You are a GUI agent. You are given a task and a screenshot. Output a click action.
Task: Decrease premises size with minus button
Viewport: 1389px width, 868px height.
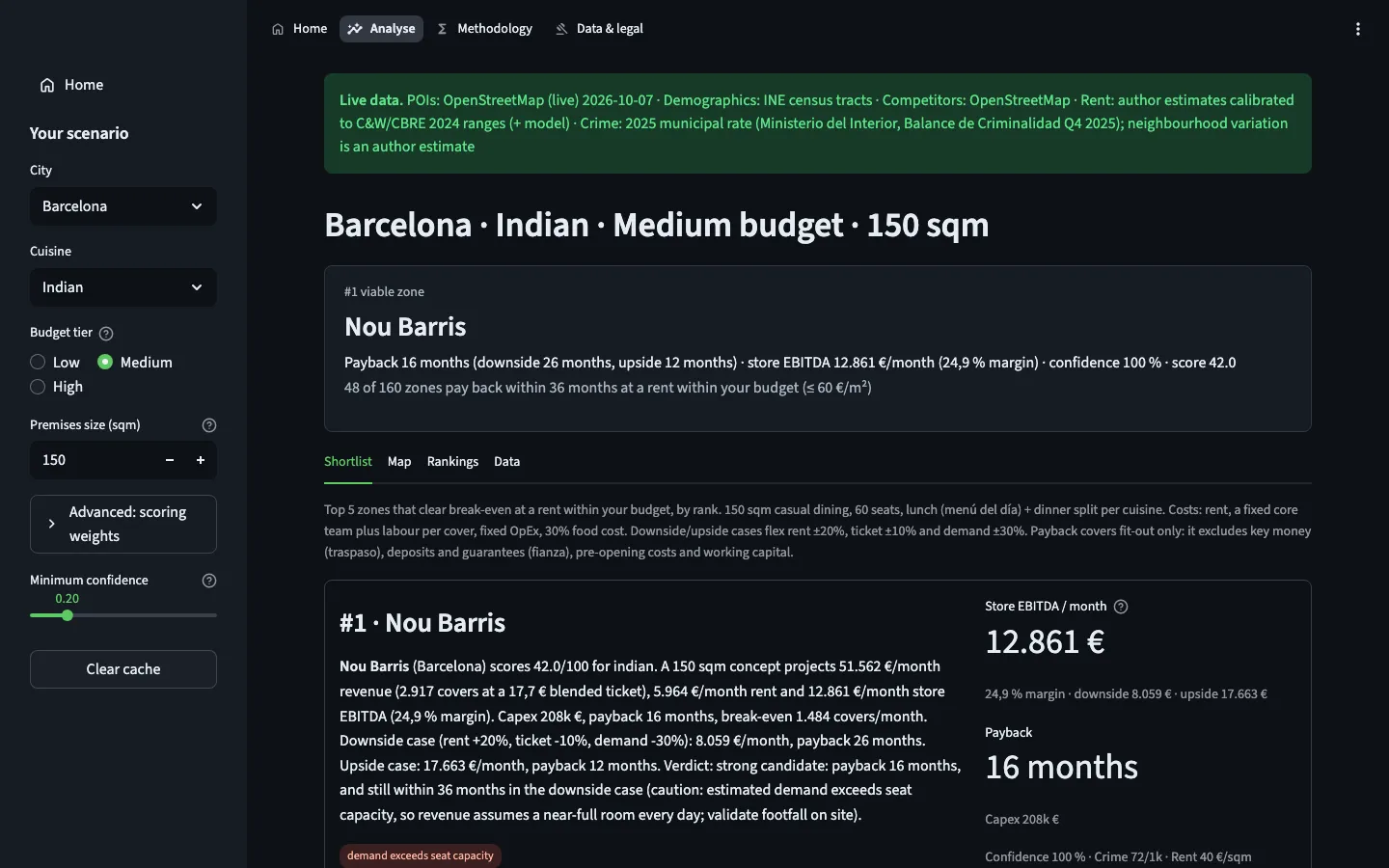(170, 460)
